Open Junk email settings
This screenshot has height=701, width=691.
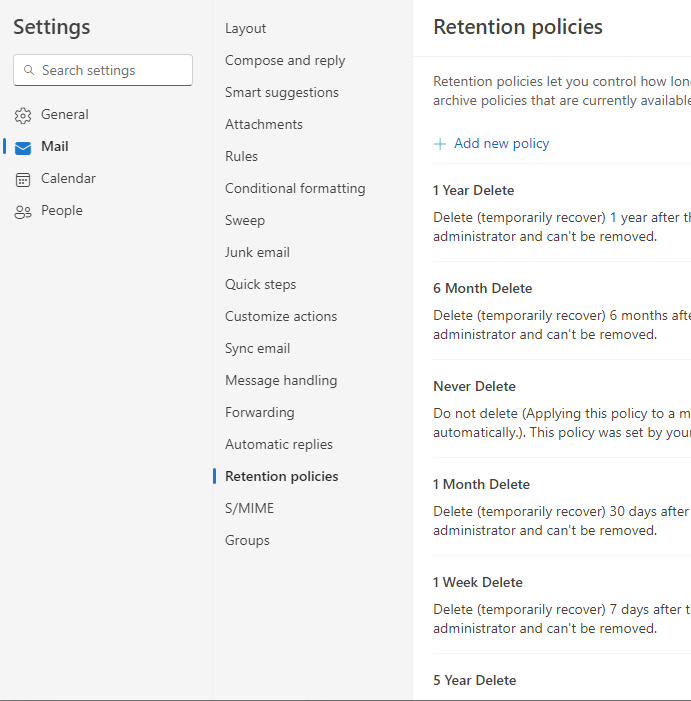click(x=257, y=253)
